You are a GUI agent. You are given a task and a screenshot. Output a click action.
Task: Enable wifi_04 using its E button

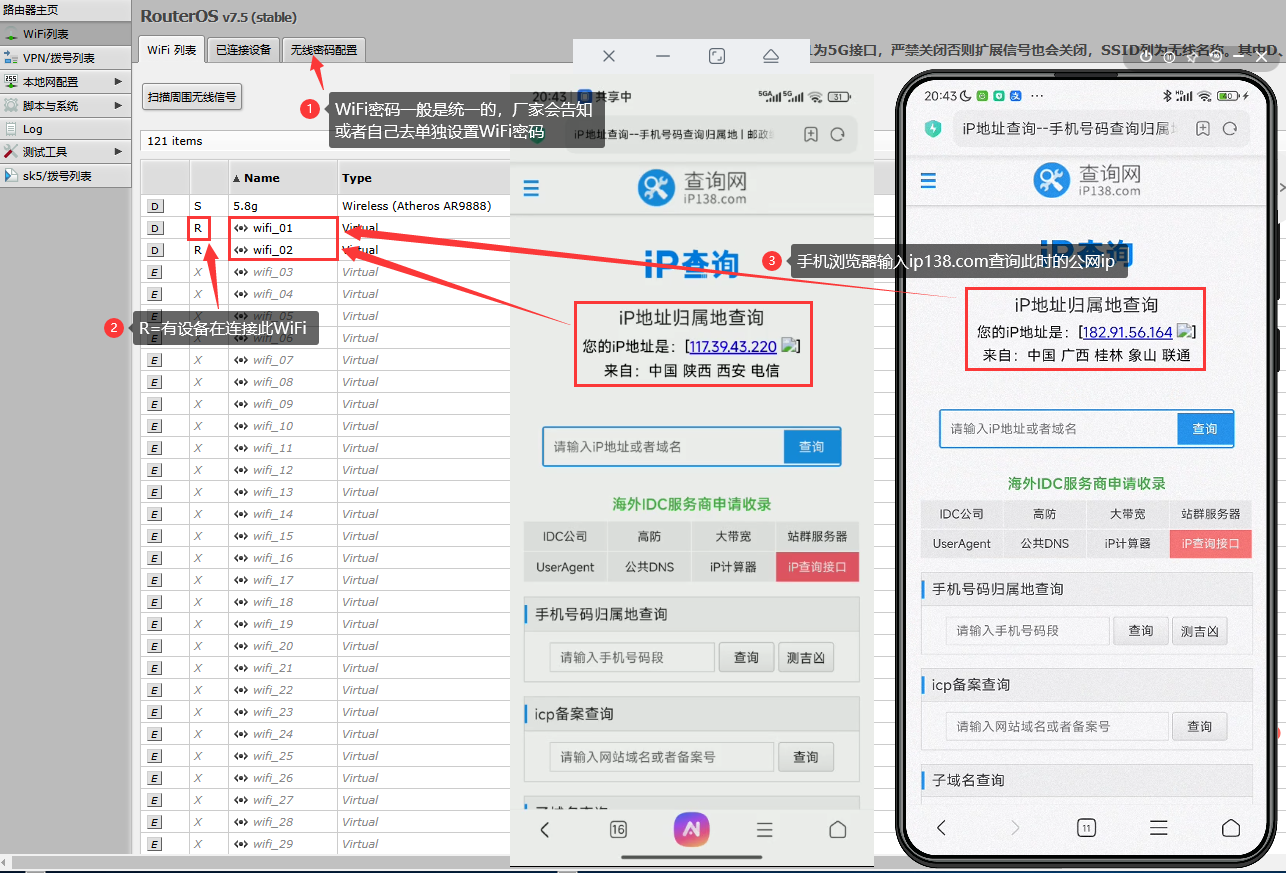click(155, 294)
